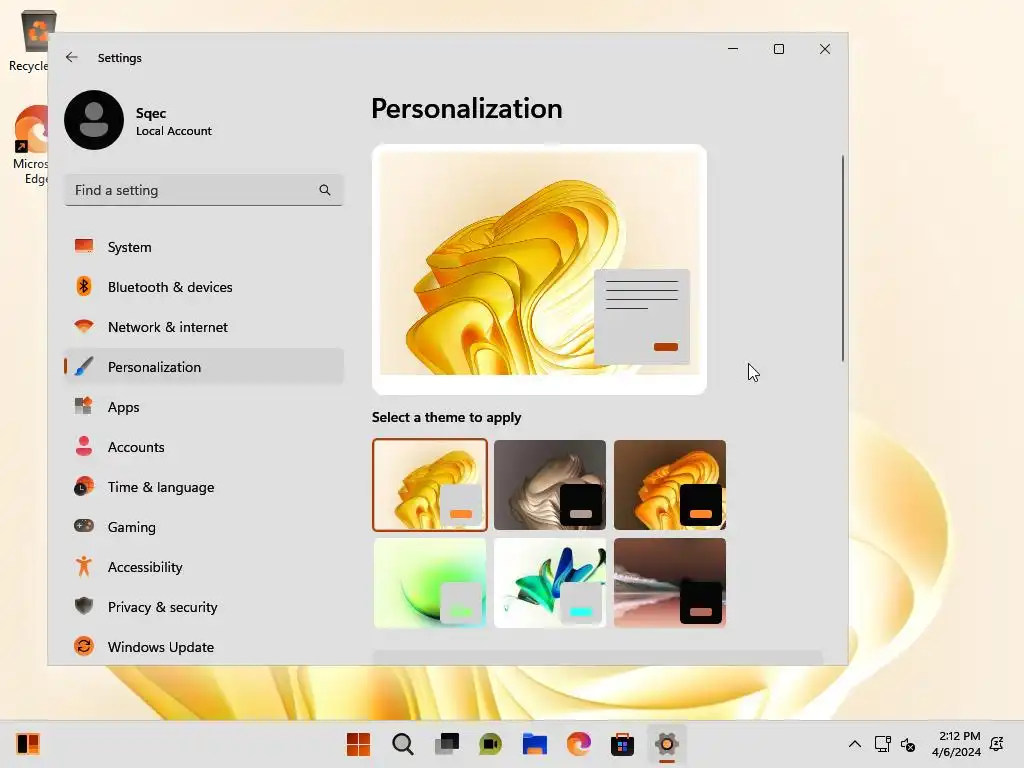
Task: Click the Windows Update refresh icon
Action: [84, 646]
